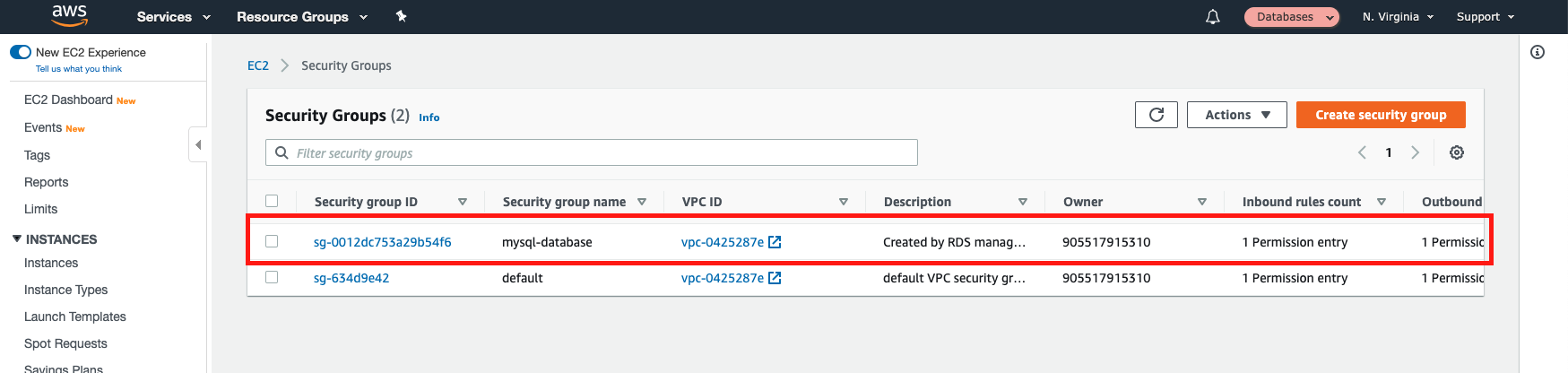
Task: Open the N. Virginia region selector
Action: (1398, 17)
